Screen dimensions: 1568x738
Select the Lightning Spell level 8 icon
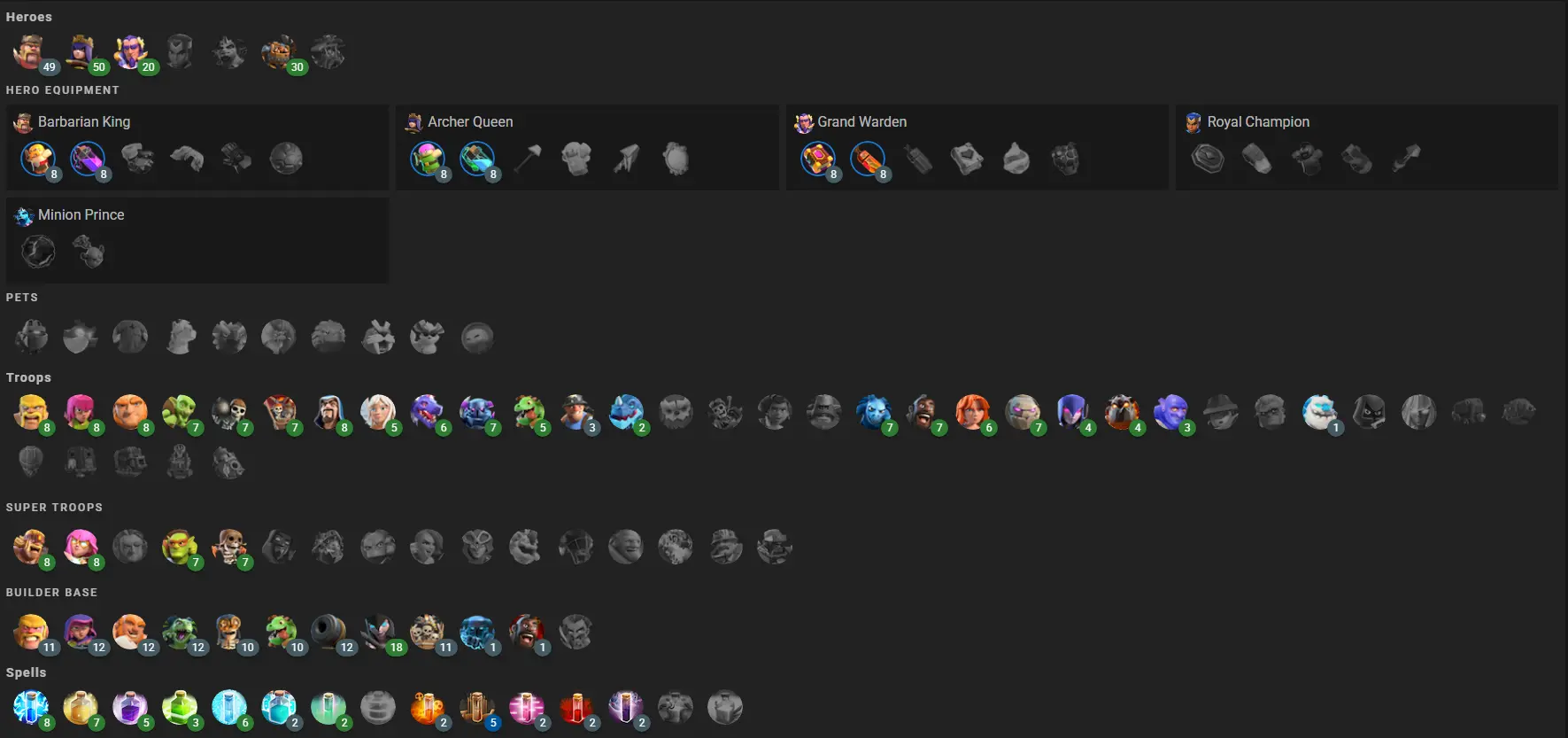pos(31,708)
